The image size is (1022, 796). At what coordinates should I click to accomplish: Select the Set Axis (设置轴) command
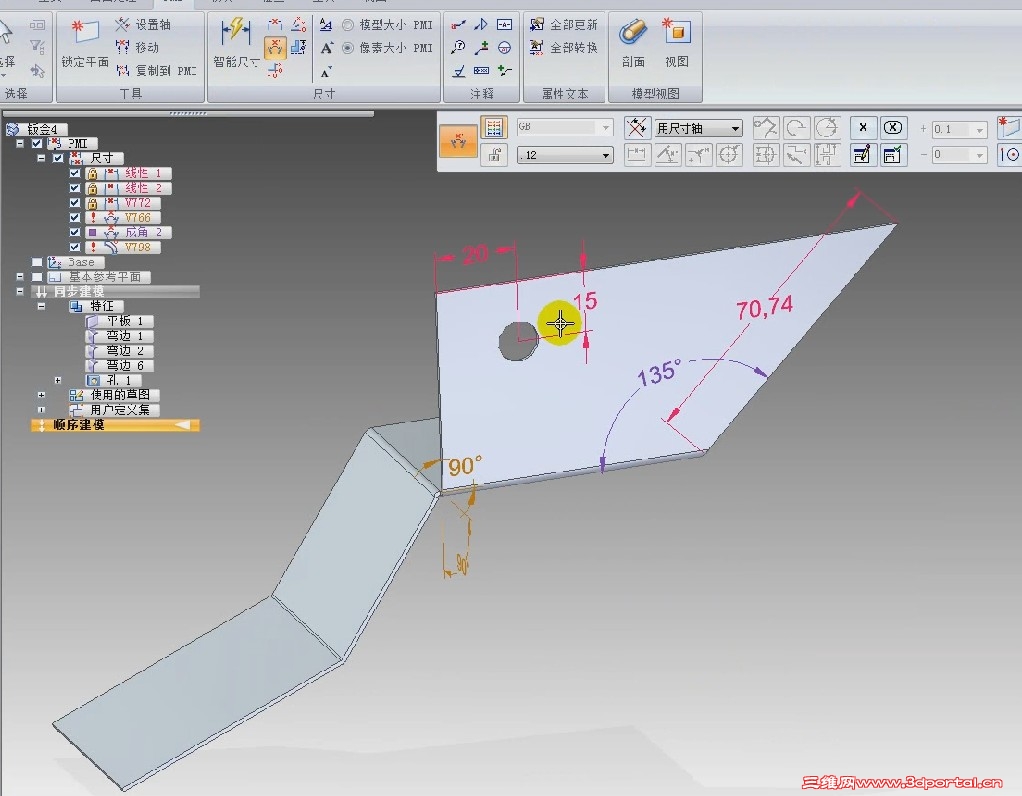coord(143,25)
